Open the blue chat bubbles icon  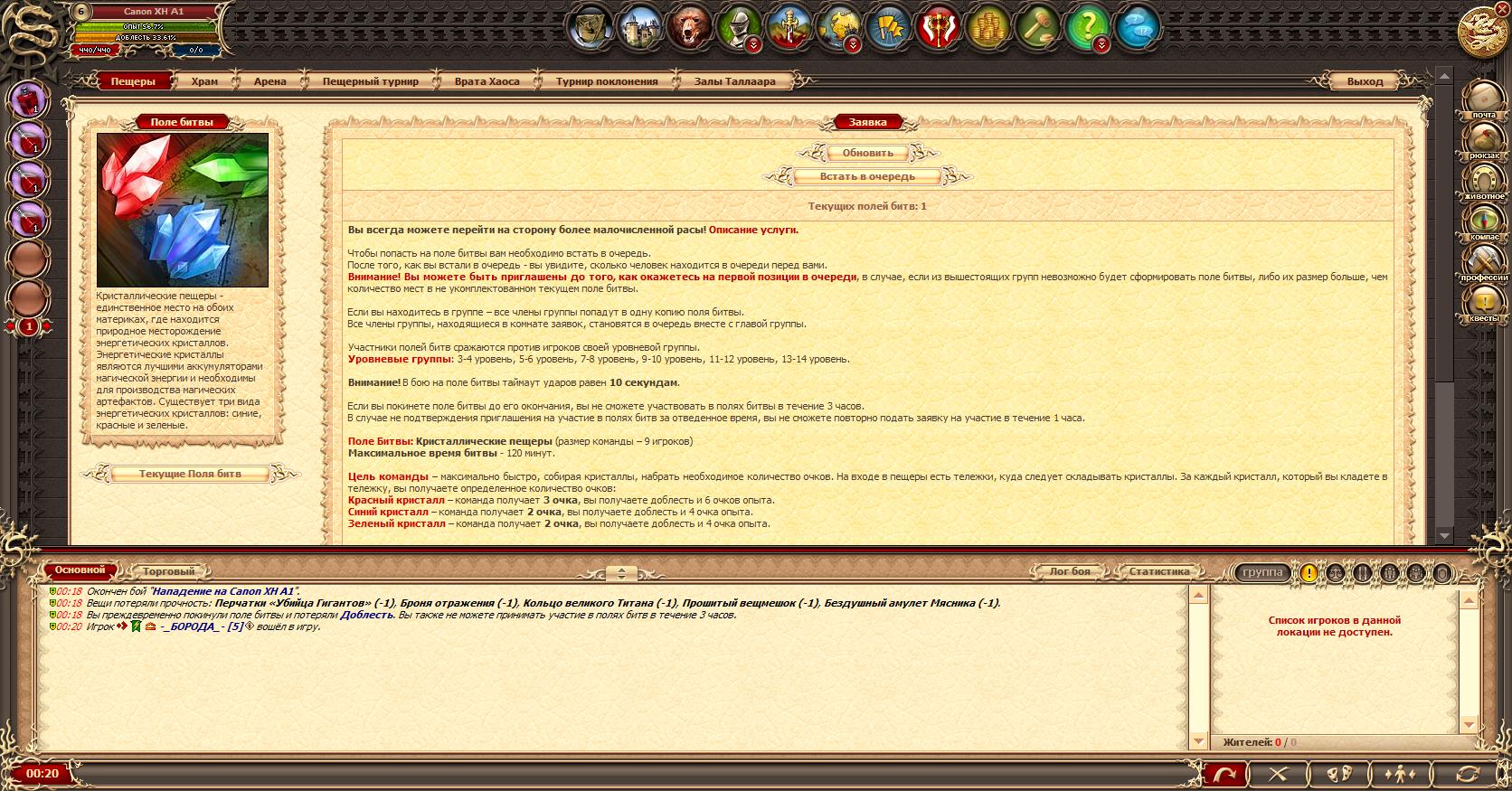pyautogui.click(x=1136, y=27)
